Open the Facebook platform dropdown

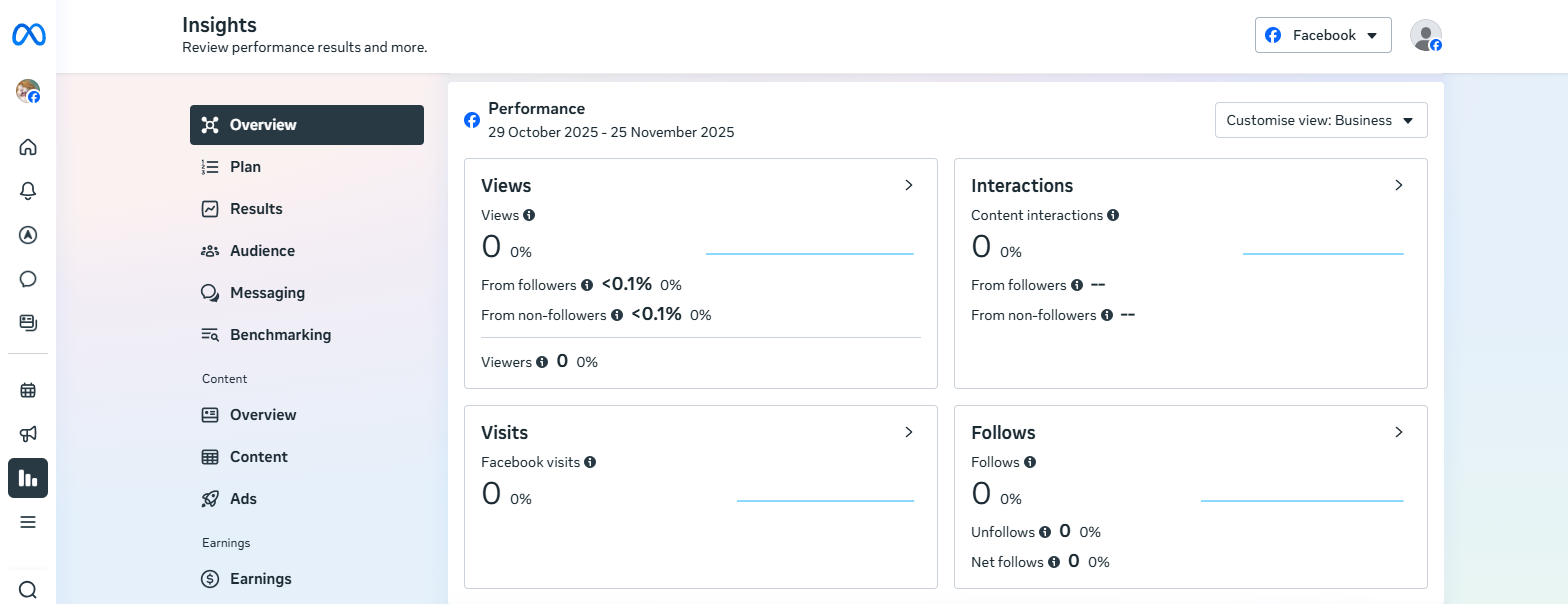click(x=1322, y=35)
